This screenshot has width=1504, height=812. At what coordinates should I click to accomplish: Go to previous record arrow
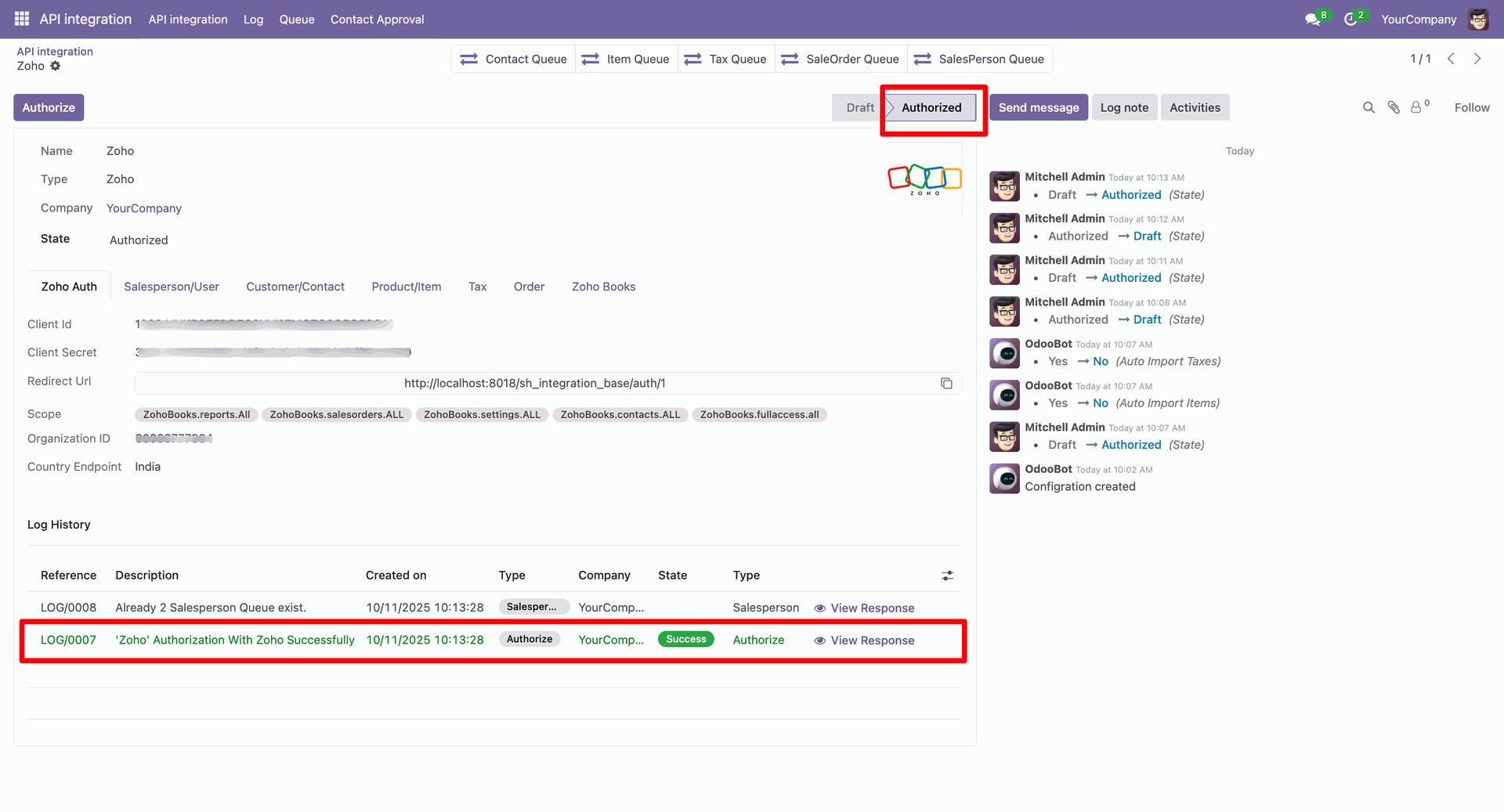(x=1451, y=59)
